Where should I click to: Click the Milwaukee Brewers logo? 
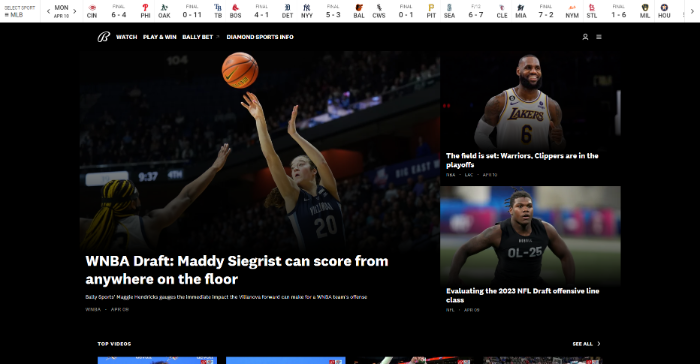(645, 8)
